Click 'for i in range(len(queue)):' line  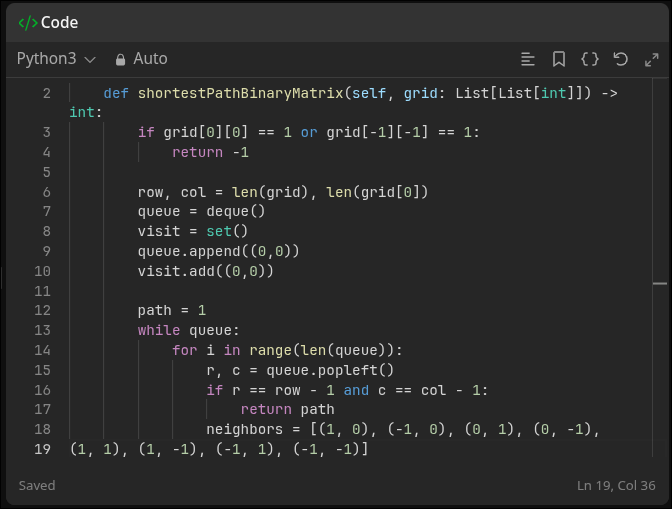pos(287,350)
